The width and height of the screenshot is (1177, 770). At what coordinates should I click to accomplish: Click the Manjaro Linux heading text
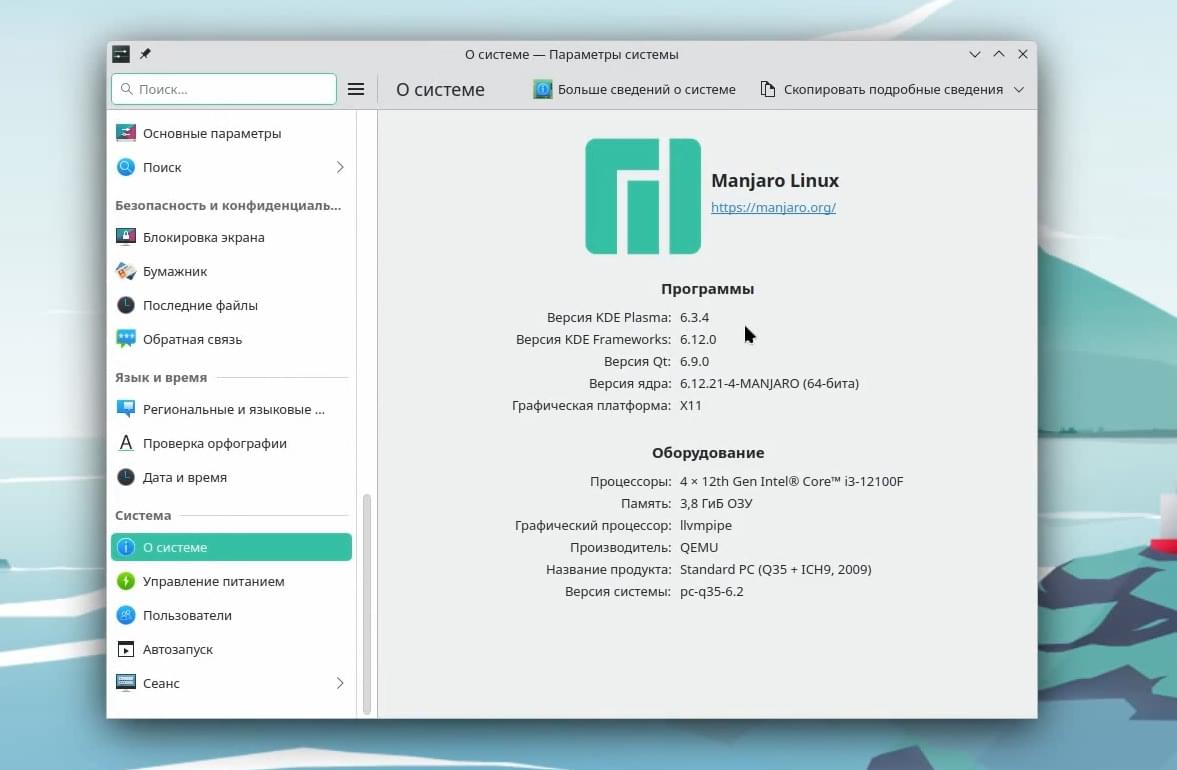click(x=775, y=181)
